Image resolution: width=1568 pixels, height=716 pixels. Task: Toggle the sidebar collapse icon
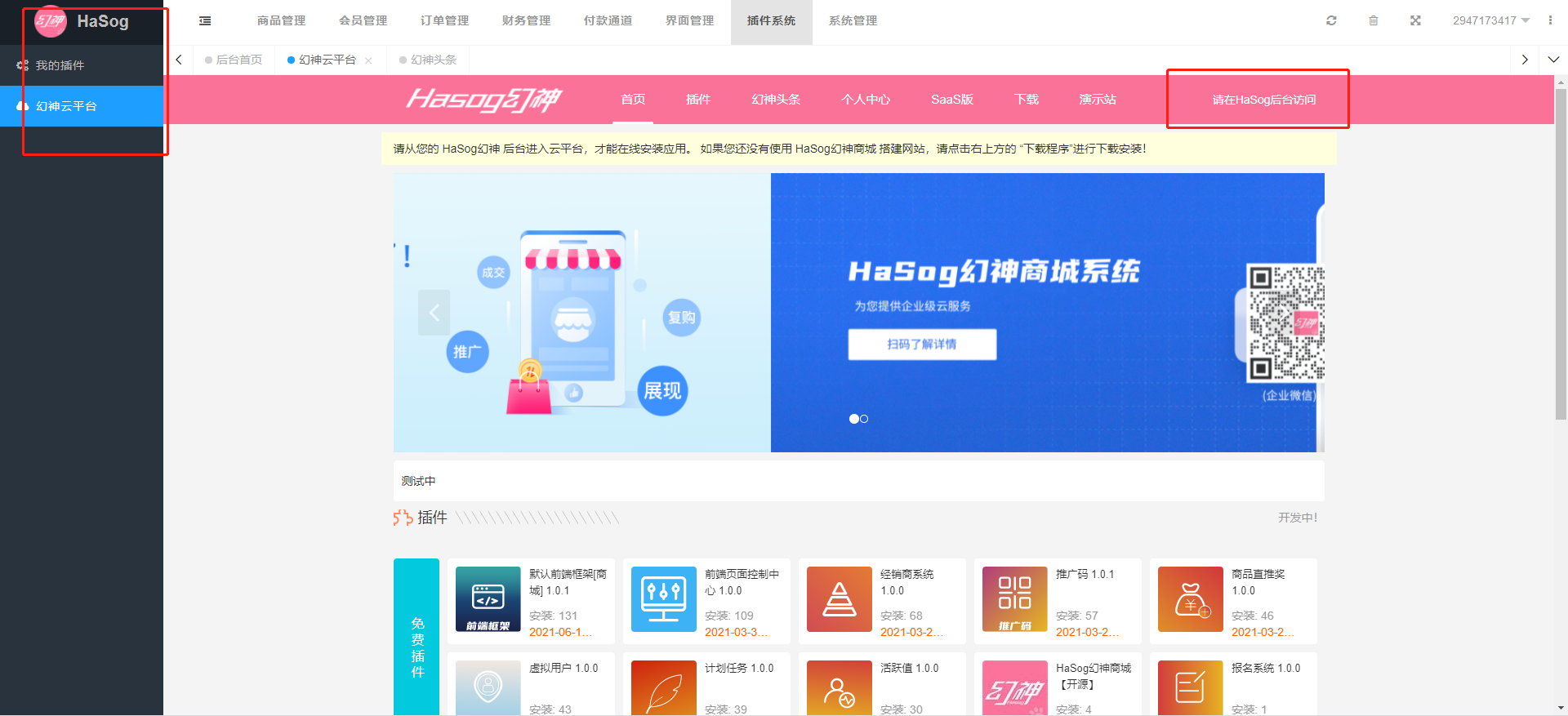[205, 21]
